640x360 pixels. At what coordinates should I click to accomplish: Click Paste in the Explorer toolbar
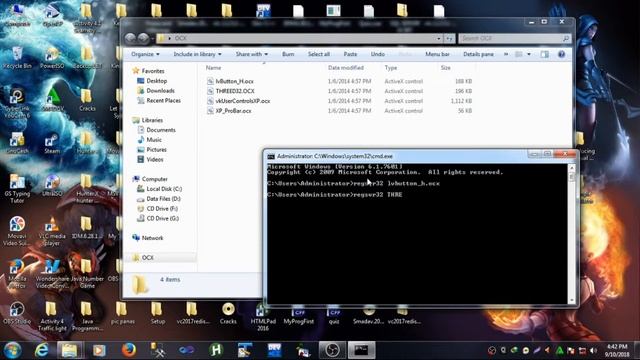350,54
